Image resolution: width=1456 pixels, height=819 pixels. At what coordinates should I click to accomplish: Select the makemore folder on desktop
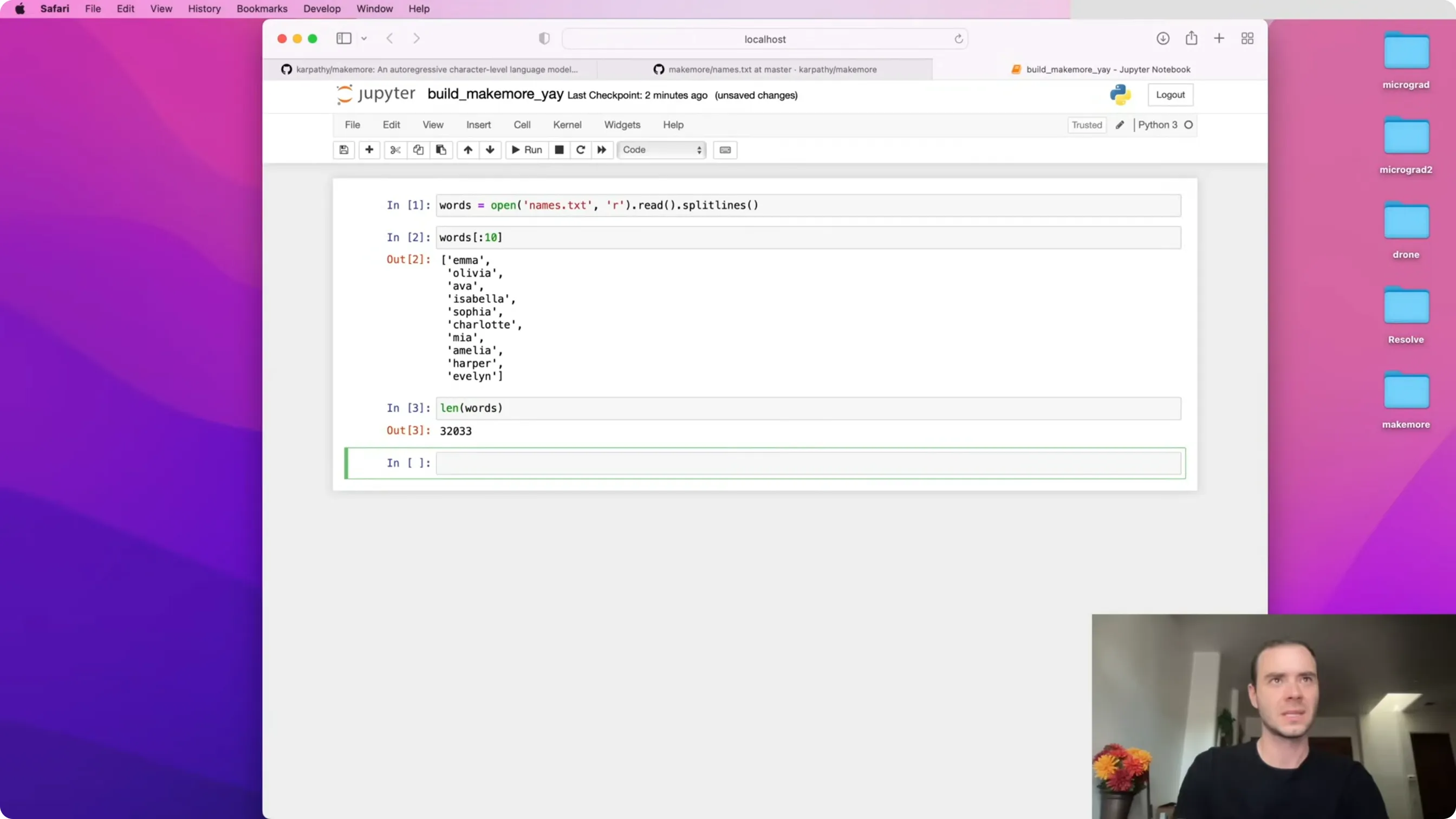click(x=1406, y=400)
